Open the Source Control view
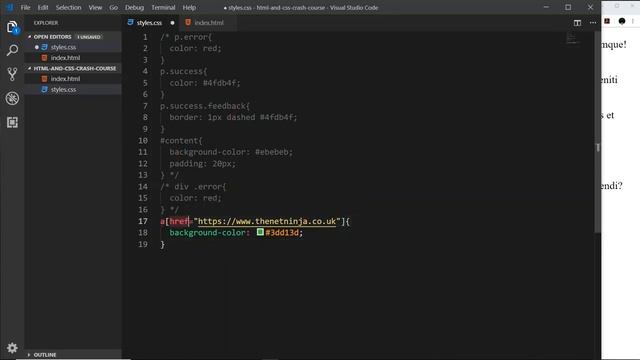 (x=12, y=74)
